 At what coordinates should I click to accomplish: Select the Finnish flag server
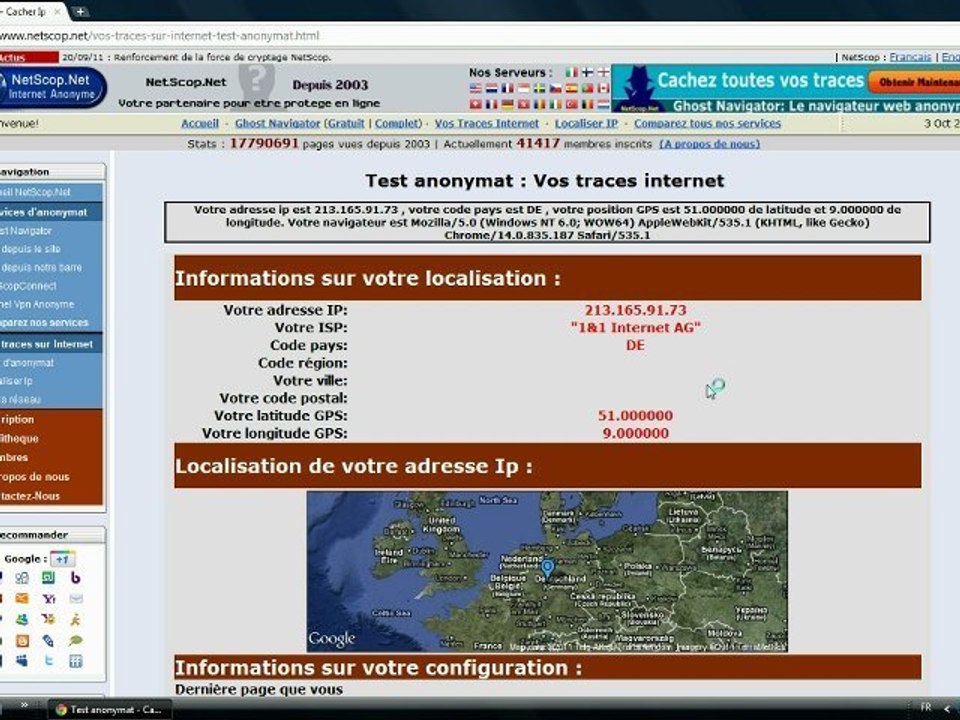[x=588, y=72]
